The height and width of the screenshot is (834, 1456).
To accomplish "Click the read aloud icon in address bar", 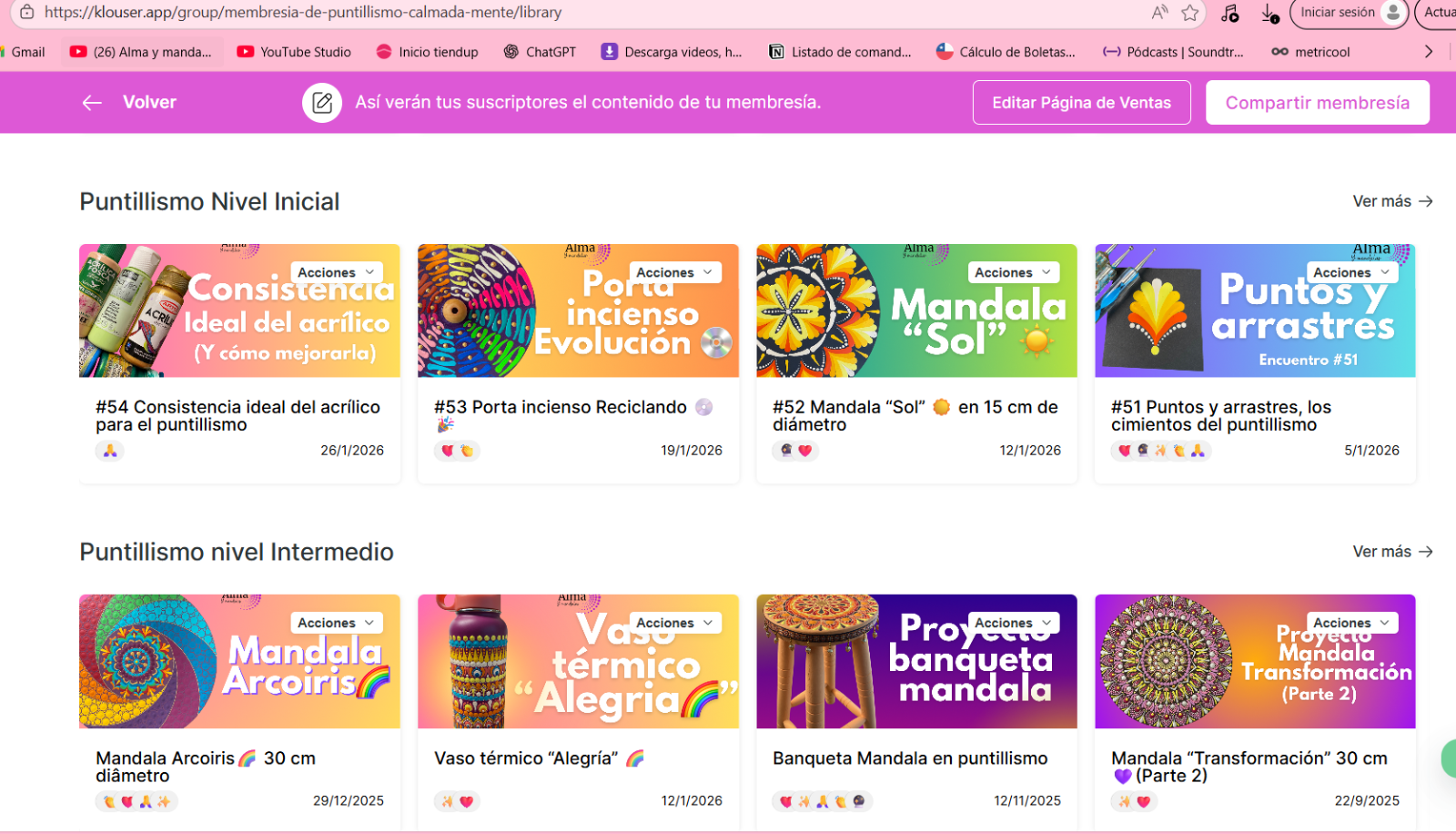I will pyautogui.click(x=1159, y=13).
